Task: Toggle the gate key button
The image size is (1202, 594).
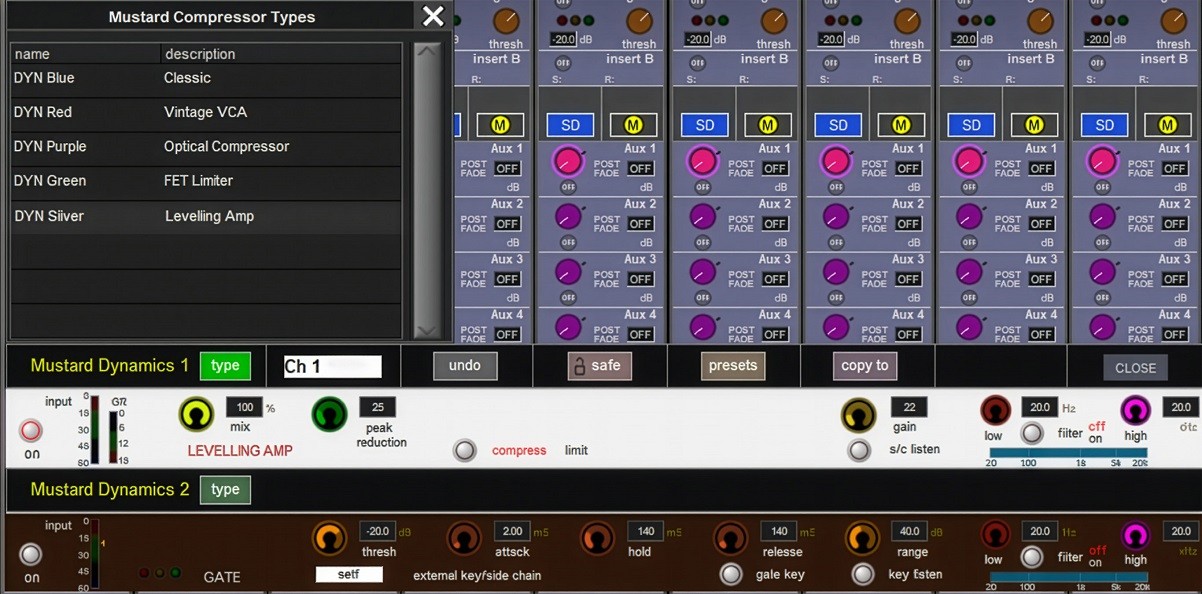Action: point(731,574)
